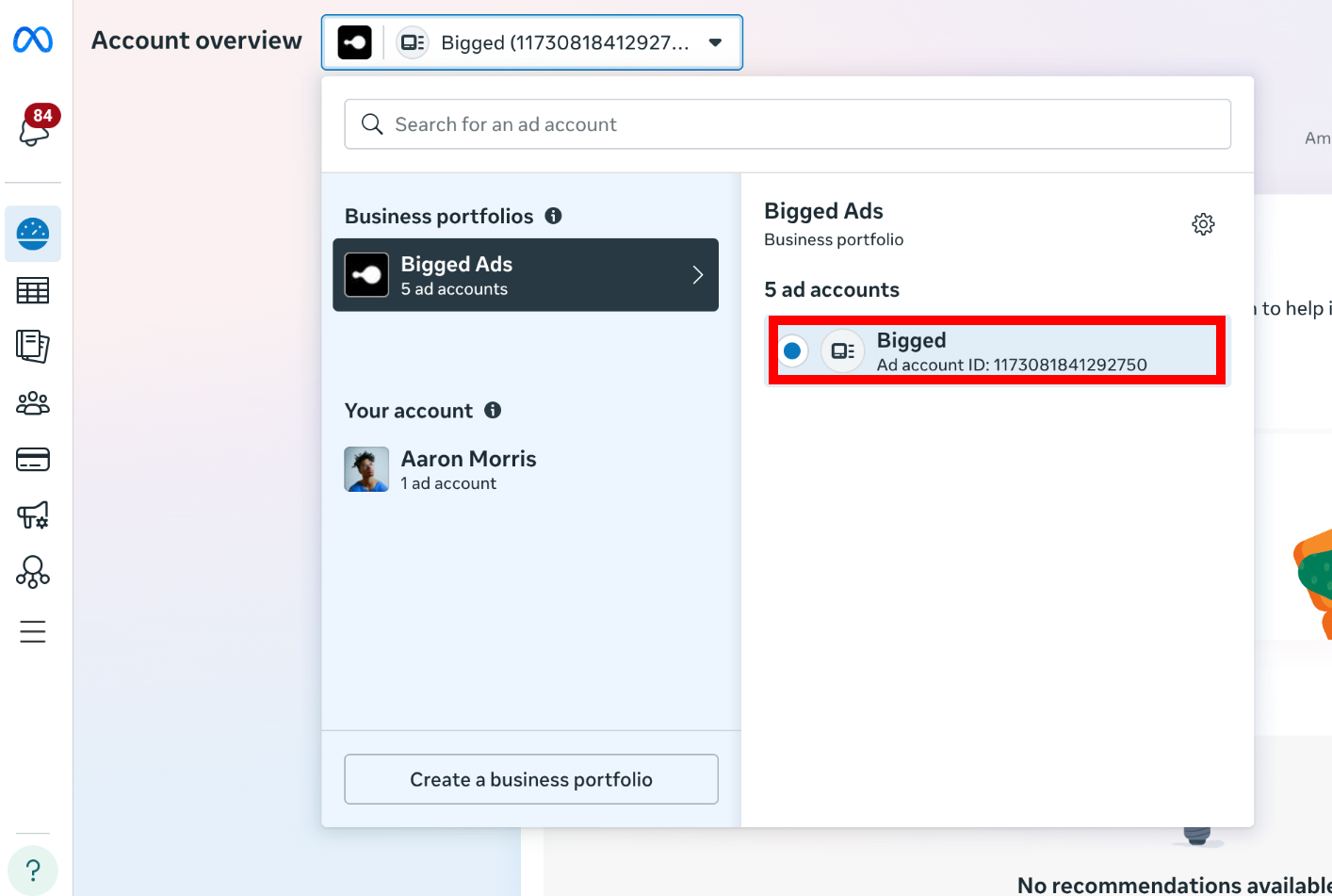Image resolution: width=1332 pixels, height=896 pixels.
Task: Click 1 ad account text under Aaron Morris
Action: tap(448, 483)
